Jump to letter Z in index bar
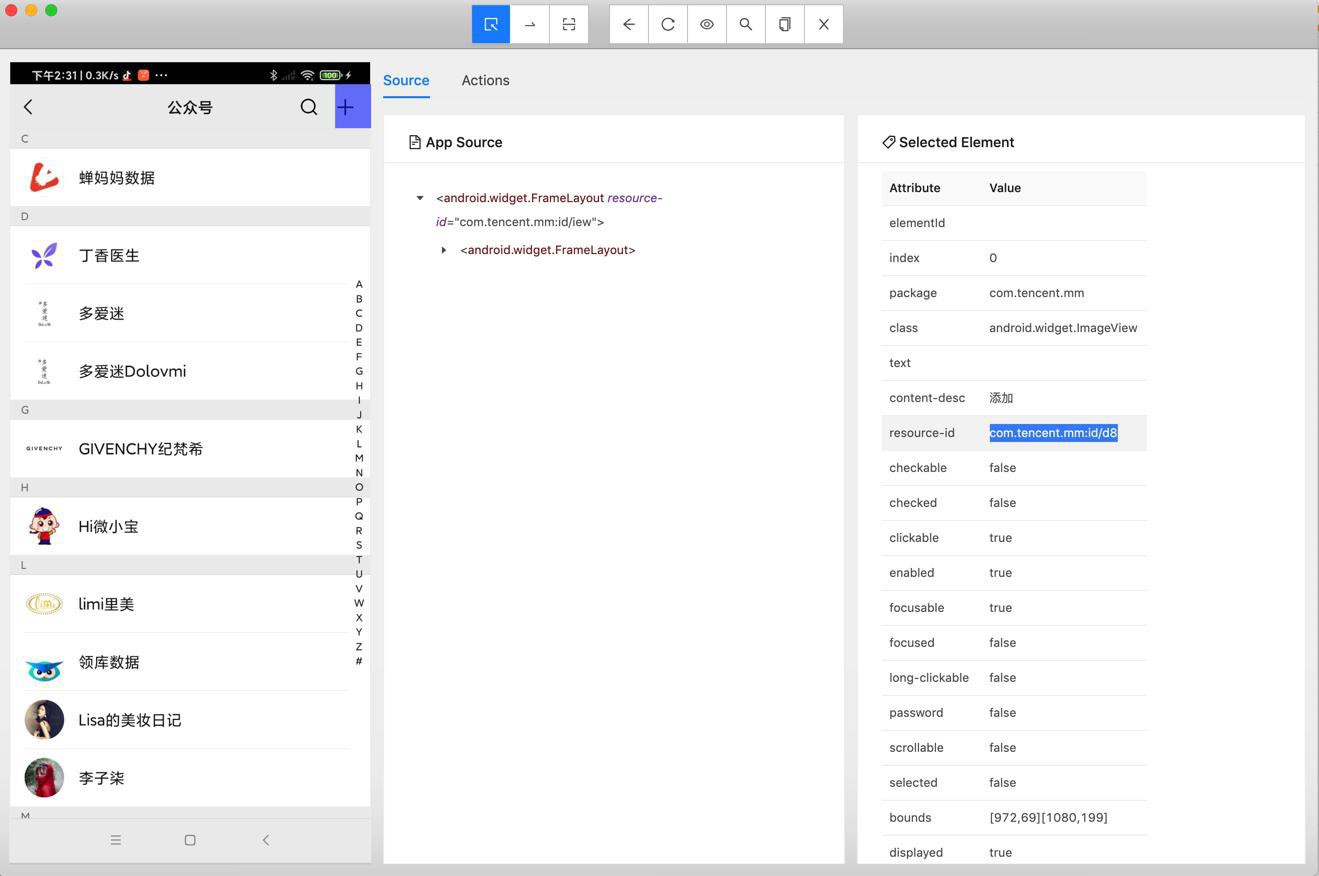1319x876 pixels. coord(359,647)
